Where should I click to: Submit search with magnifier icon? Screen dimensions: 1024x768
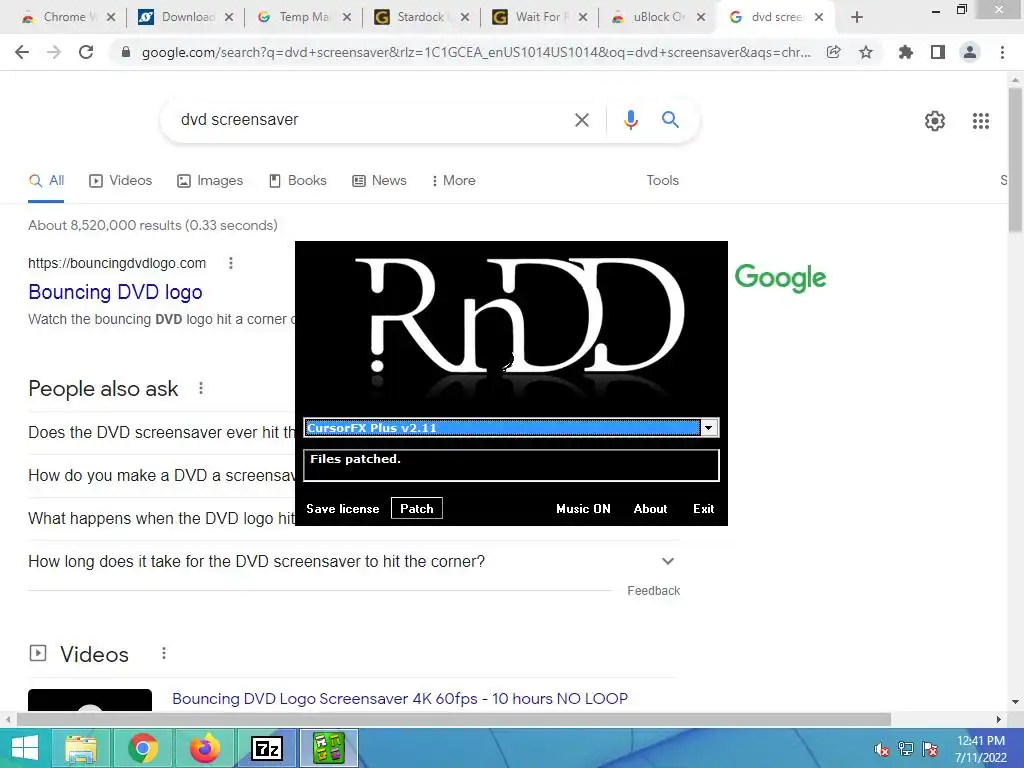pyautogui.click(x=670, y=120)
